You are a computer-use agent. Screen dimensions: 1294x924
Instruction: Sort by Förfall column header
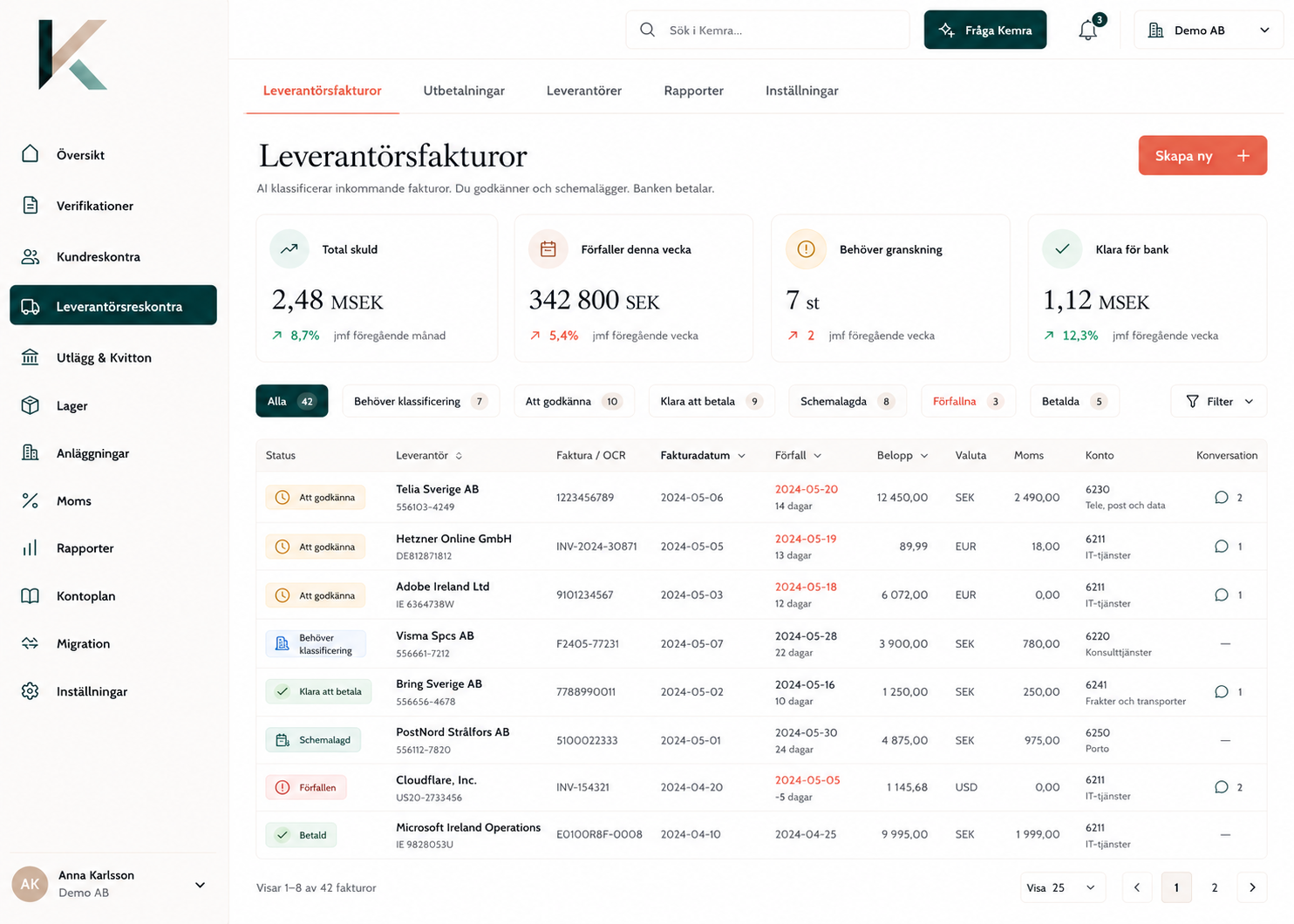(x=798, y=455)
